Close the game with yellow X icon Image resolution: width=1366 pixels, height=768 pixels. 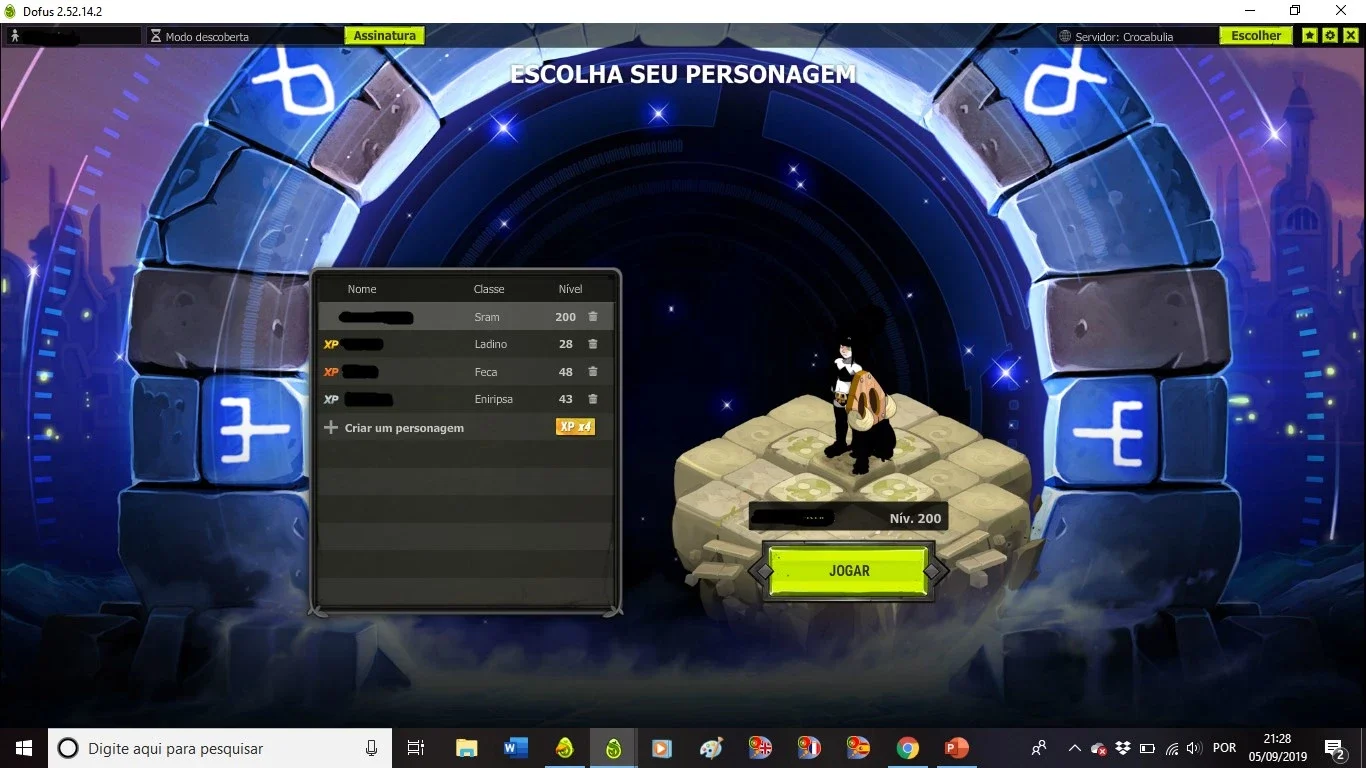click(1351, 35)
